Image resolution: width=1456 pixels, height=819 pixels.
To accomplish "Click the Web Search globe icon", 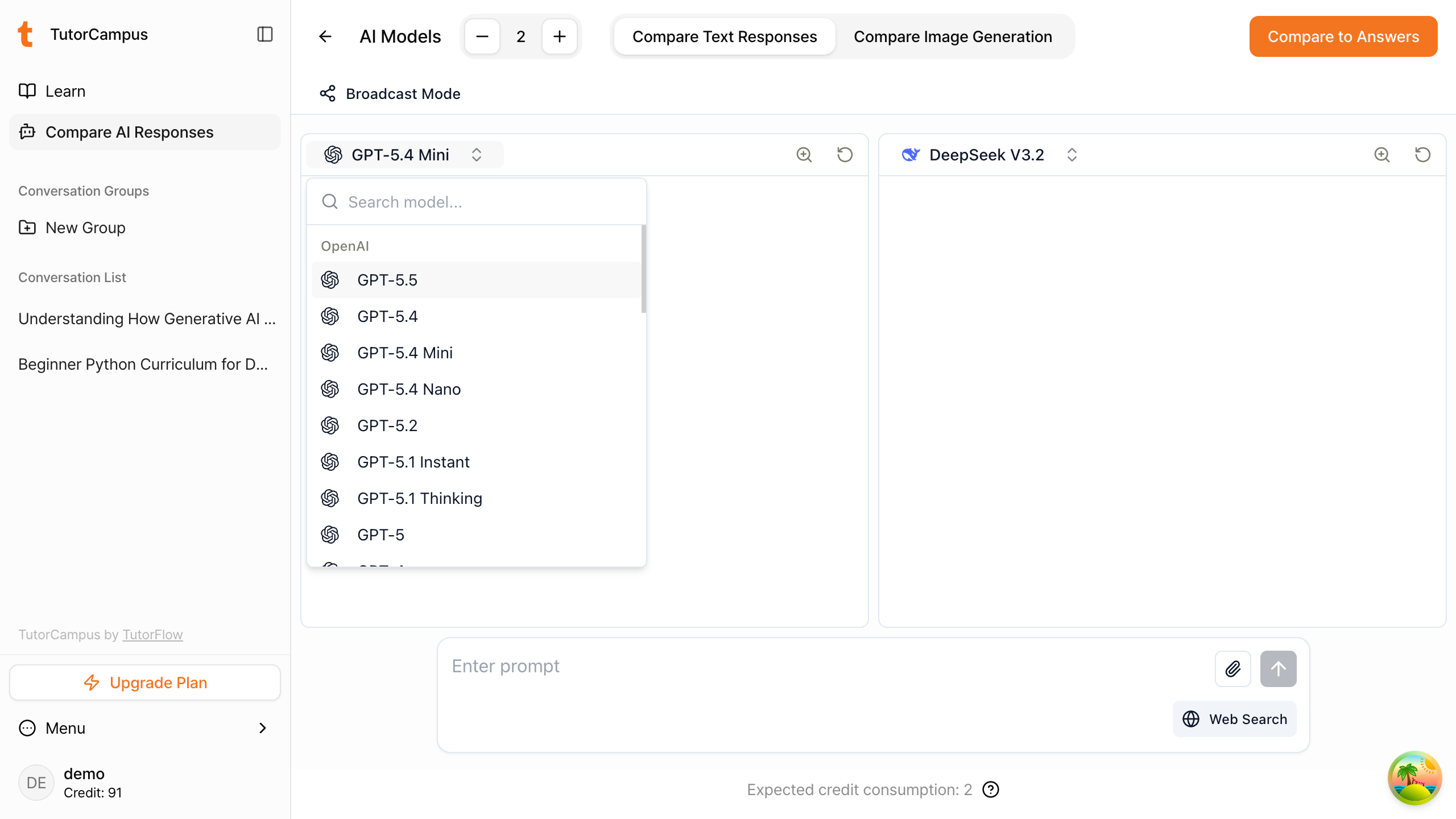I will coord(1191,719).
